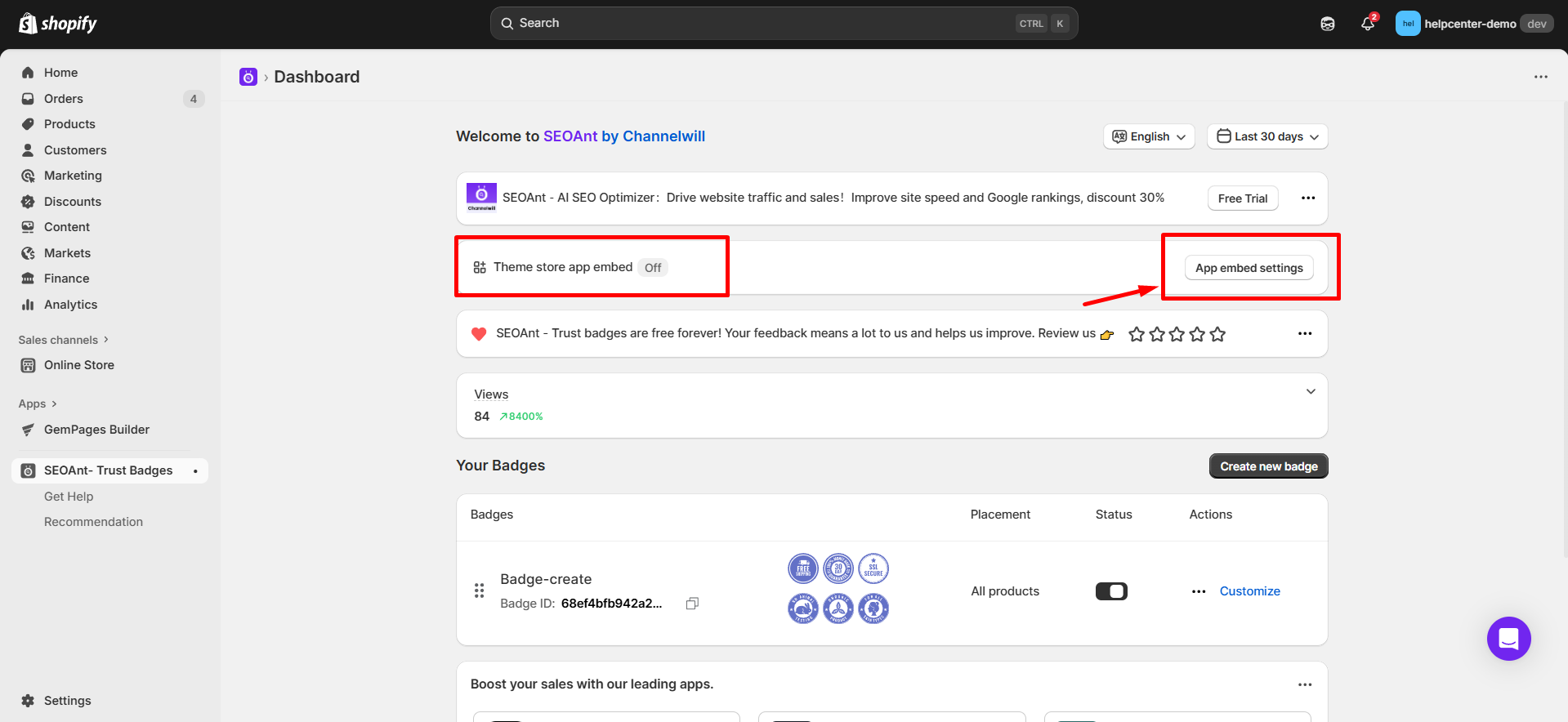The image size is (1568, 722).
Task: Click the Create new badge button
Action: [x=1268, y=466]
